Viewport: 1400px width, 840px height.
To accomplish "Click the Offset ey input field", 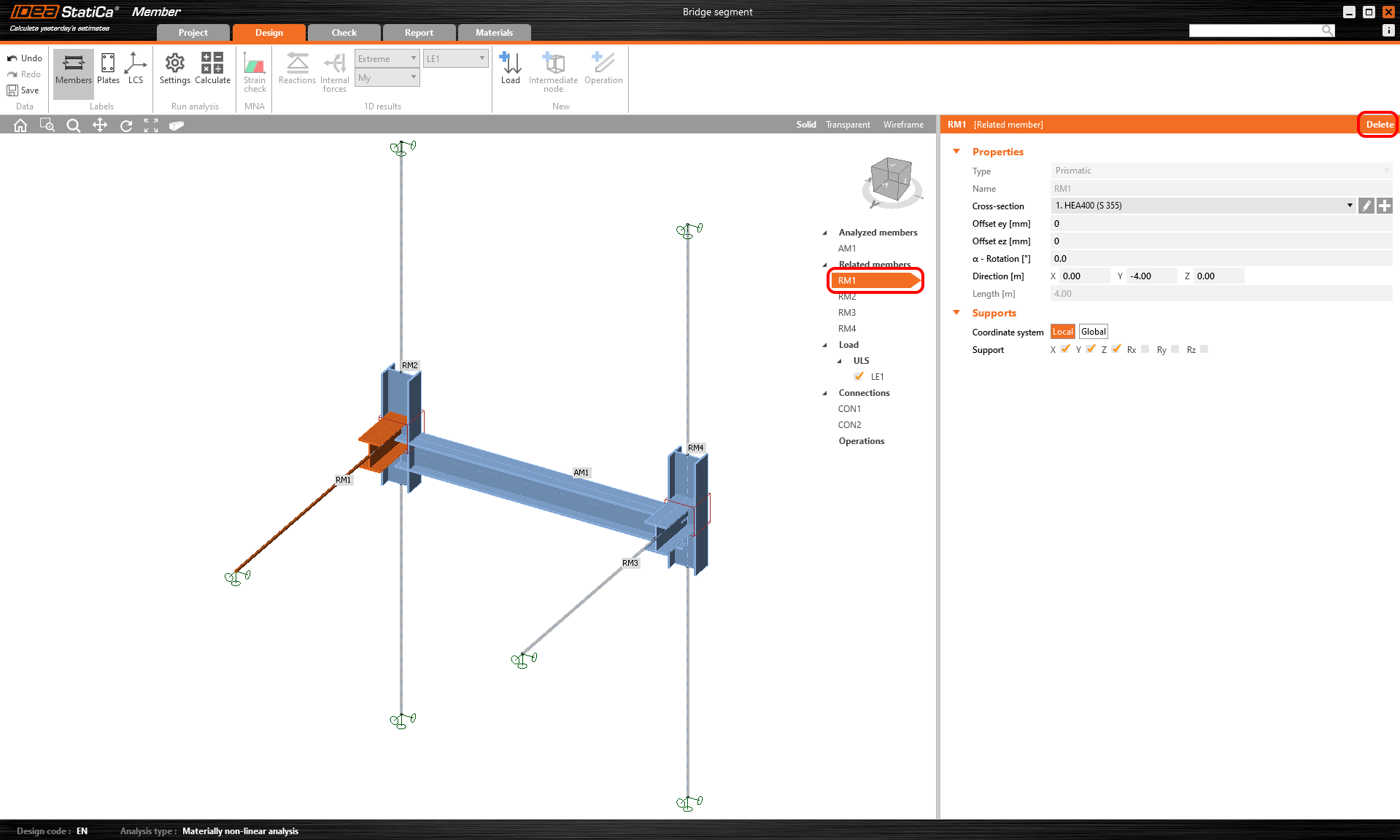I will [x=1221, y=224].
